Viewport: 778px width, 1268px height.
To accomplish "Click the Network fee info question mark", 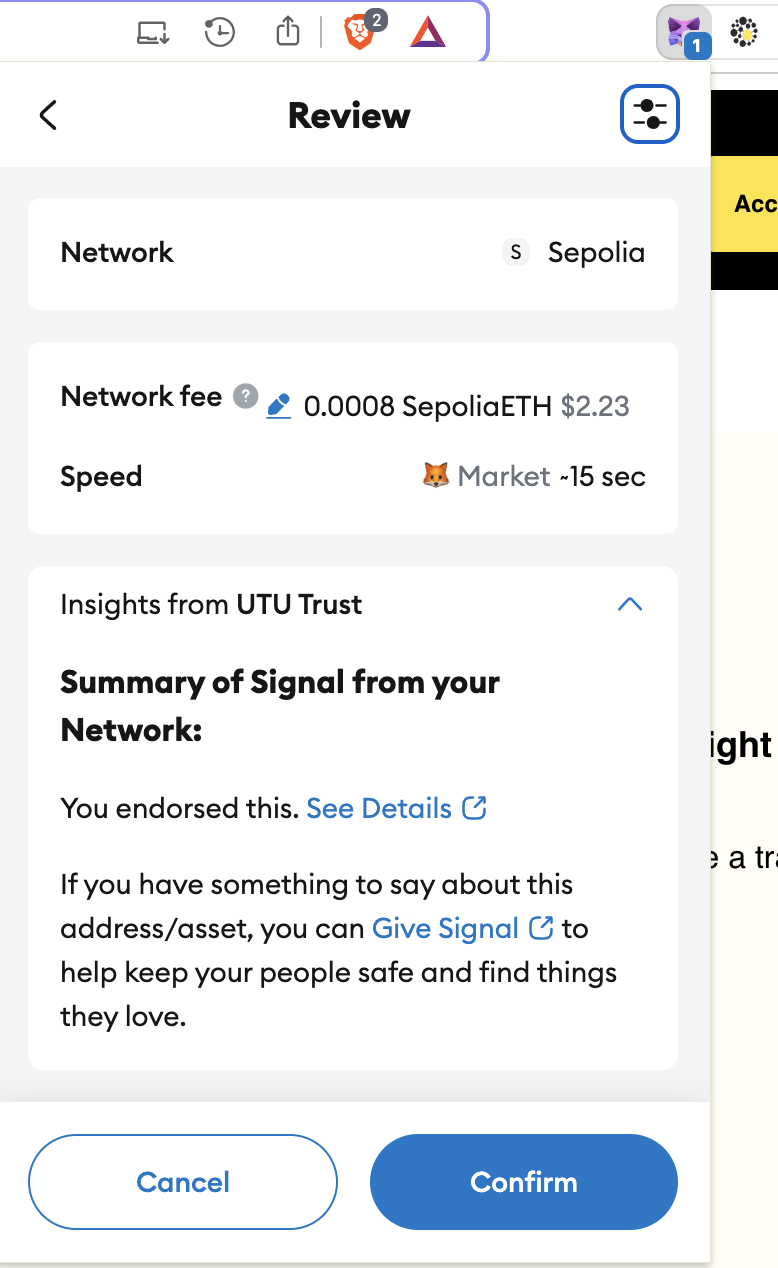I will 245,396.
